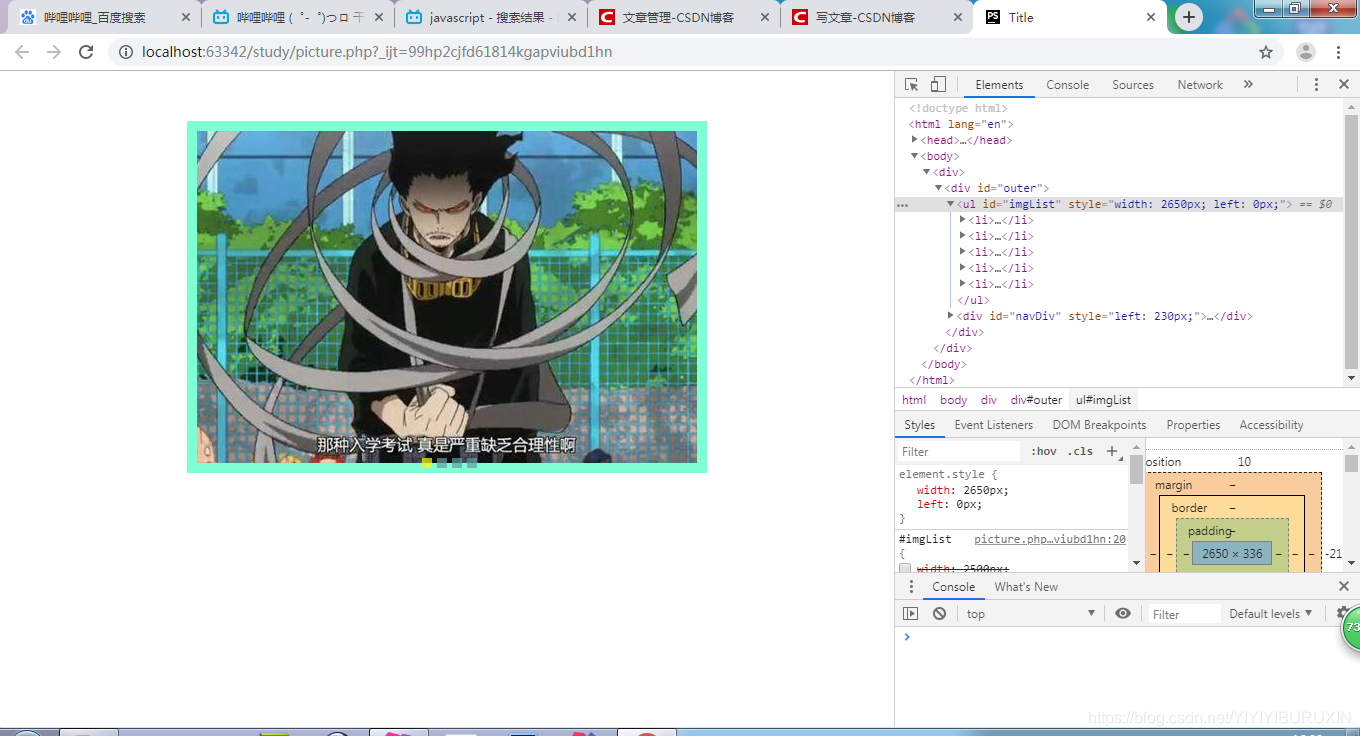Click the localhost address bar
The width and height of the screenshot is (1360, 736).
click(680, 52)
